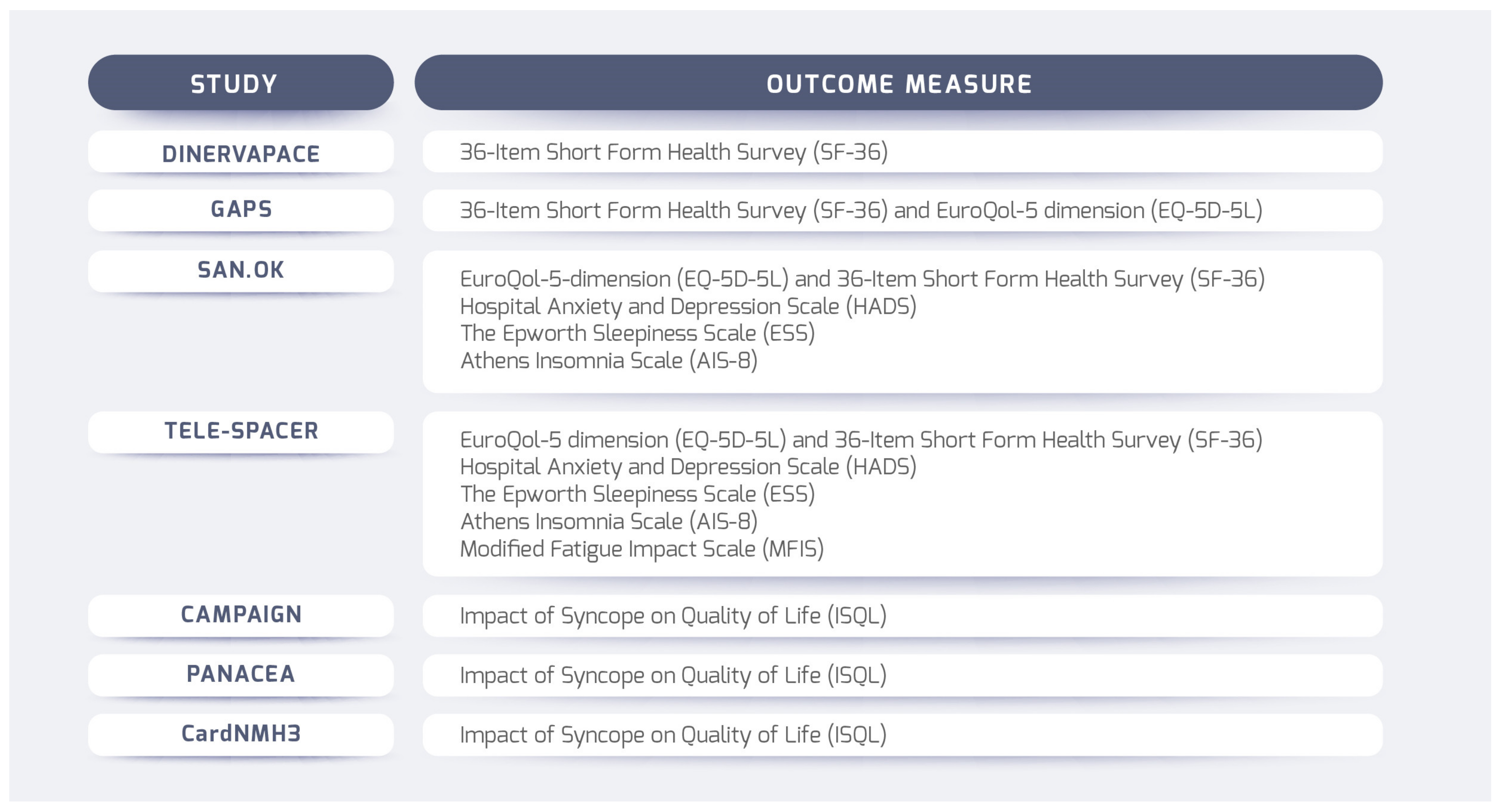
Task: Select the CardNMH3 study label
Action: (240, 733)
